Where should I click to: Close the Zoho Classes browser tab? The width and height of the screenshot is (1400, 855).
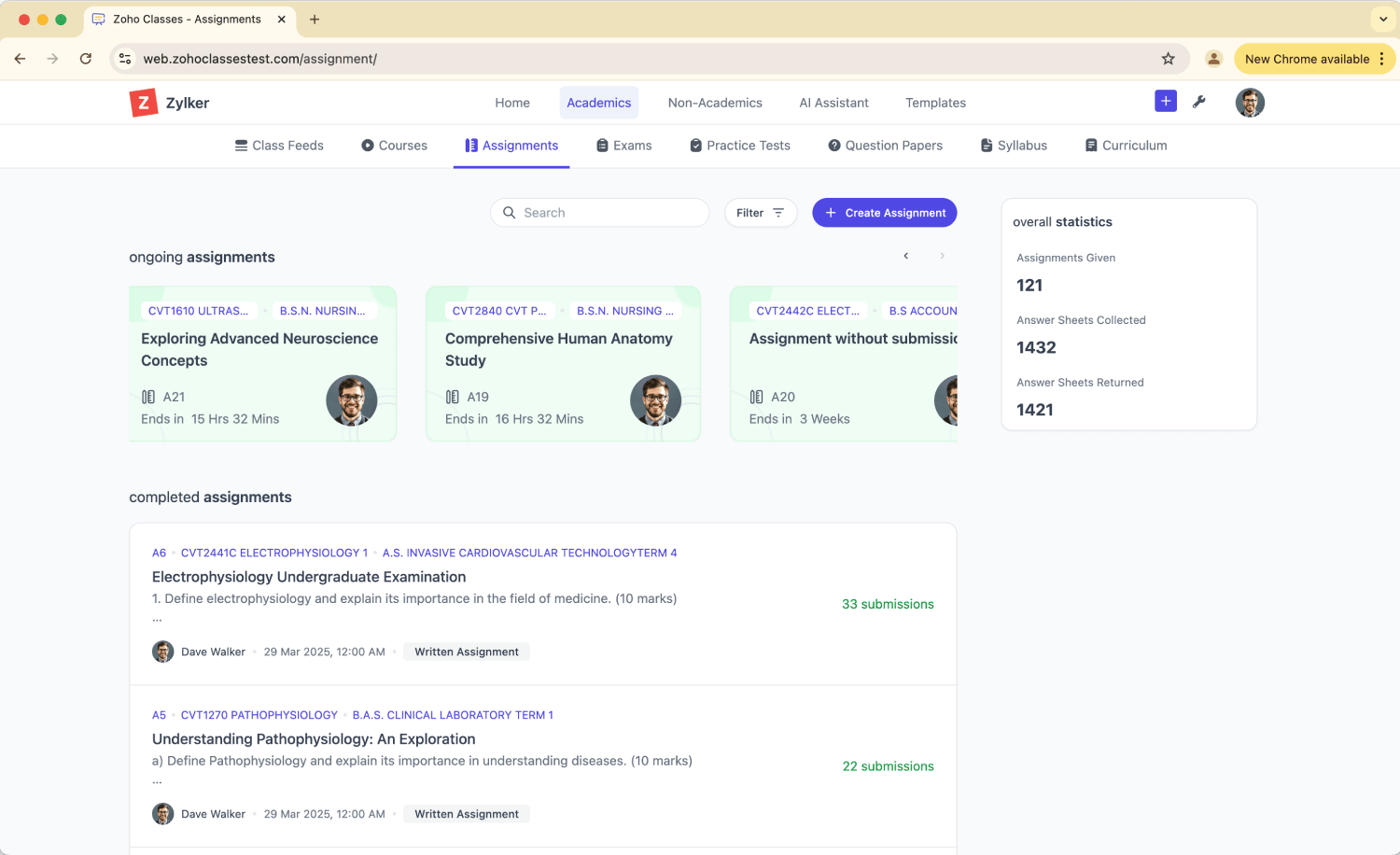282,19
